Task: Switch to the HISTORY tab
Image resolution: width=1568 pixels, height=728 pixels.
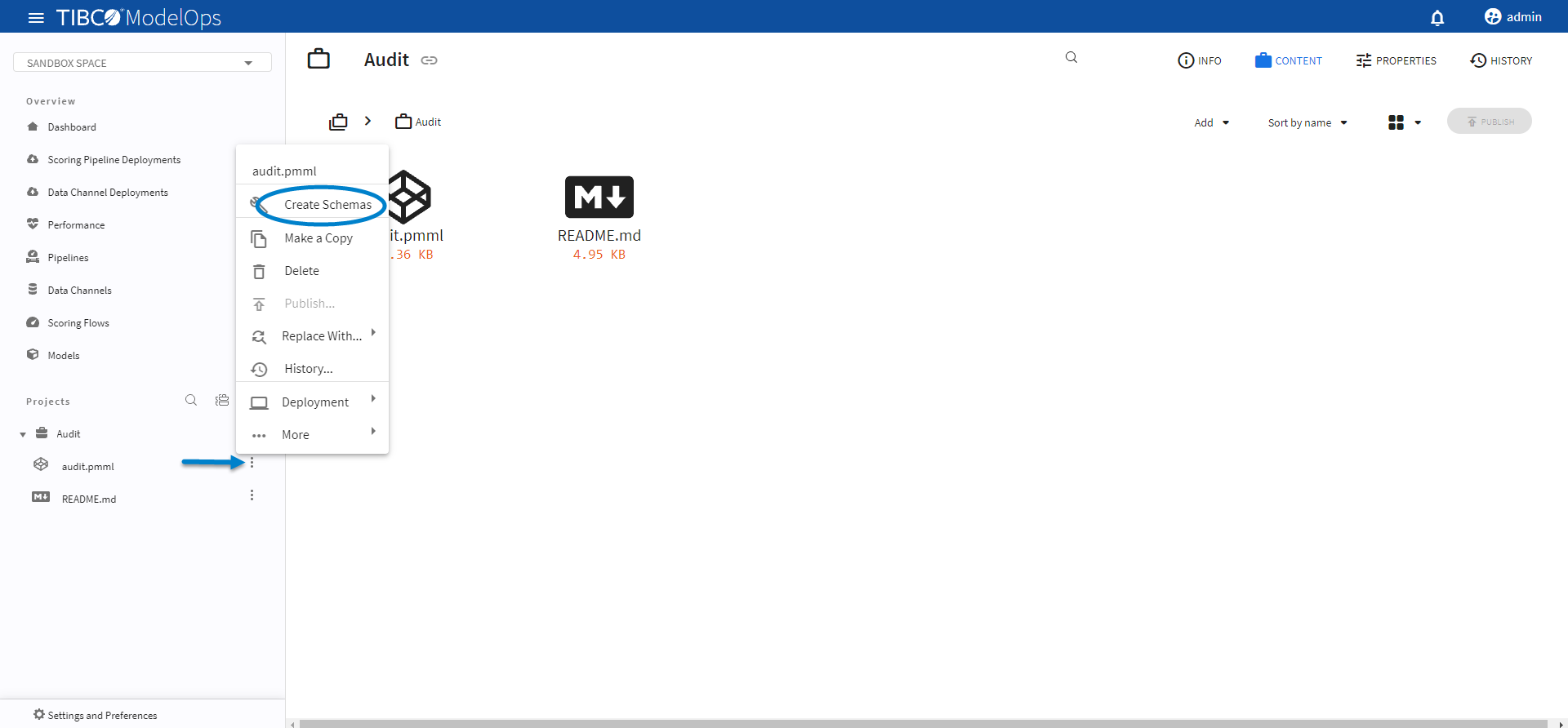Action: [x=1501, y=60]
